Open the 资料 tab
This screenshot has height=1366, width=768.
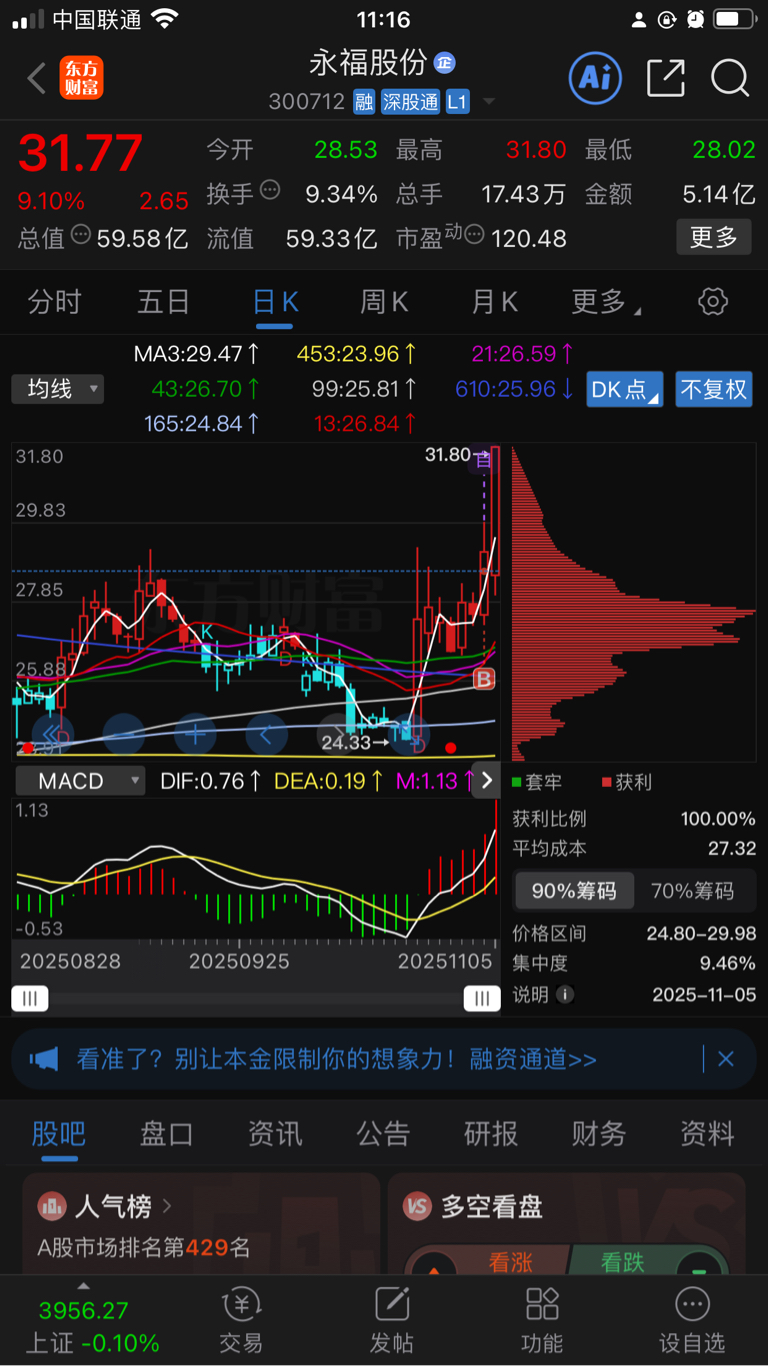tap(707, 1134)
